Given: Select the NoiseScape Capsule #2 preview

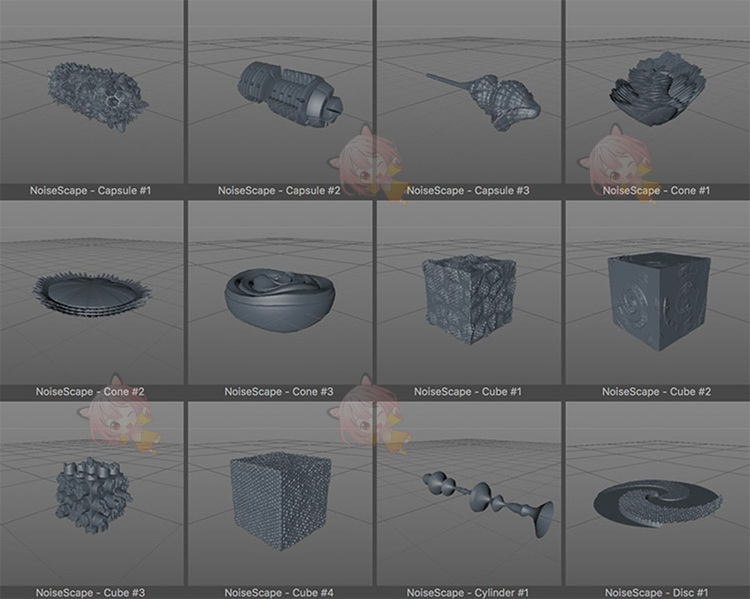Looking at the screenshot, I should (279, 91).
